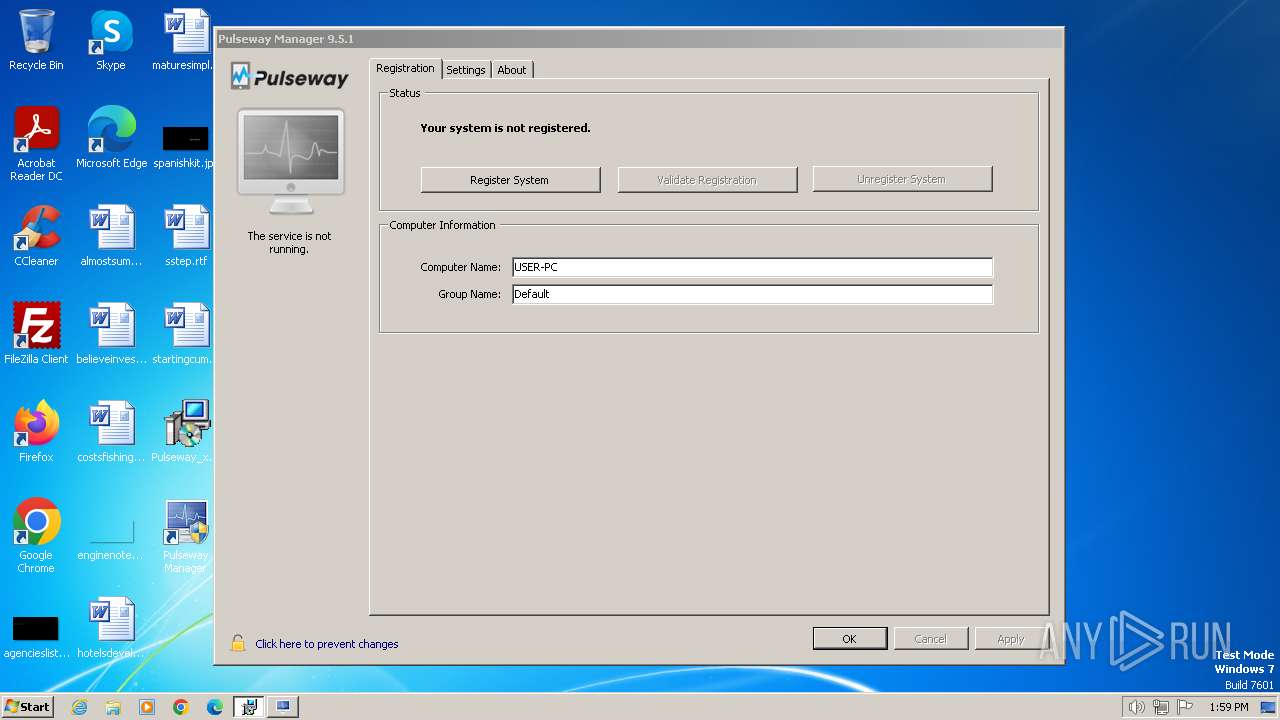Viewport: 1280px width, 720px height.
Task: Click the Pulseway logo
Action: tap(290, 77)
